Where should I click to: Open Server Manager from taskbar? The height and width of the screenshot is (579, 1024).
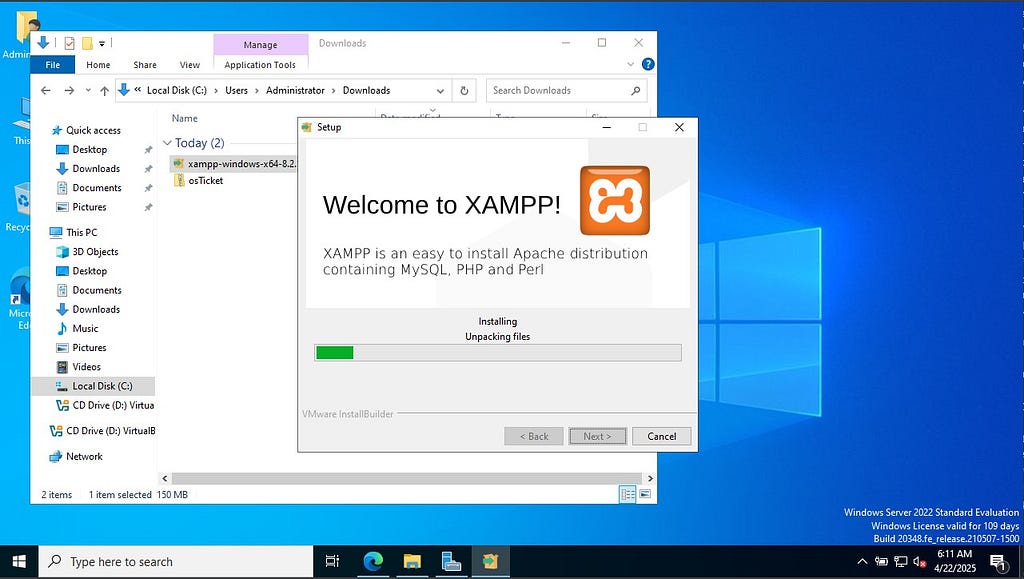point(451,561)
